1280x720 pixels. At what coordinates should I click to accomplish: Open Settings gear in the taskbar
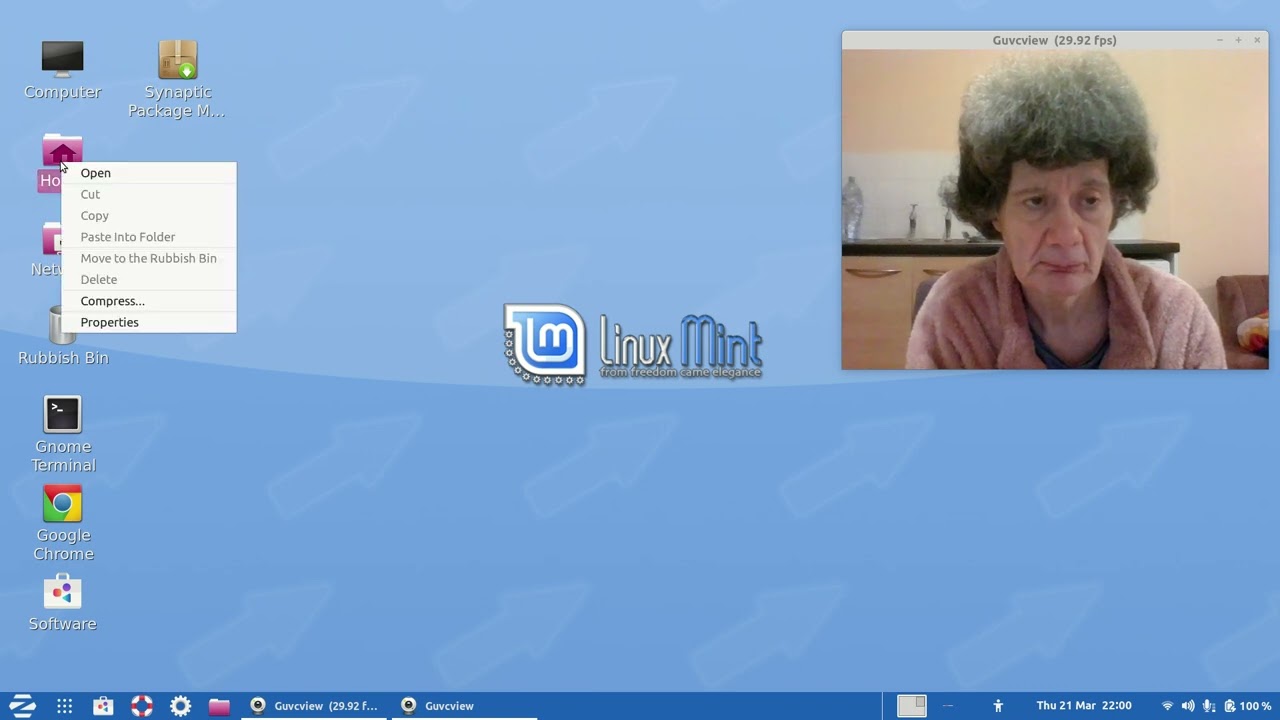[x=180, y=706]
